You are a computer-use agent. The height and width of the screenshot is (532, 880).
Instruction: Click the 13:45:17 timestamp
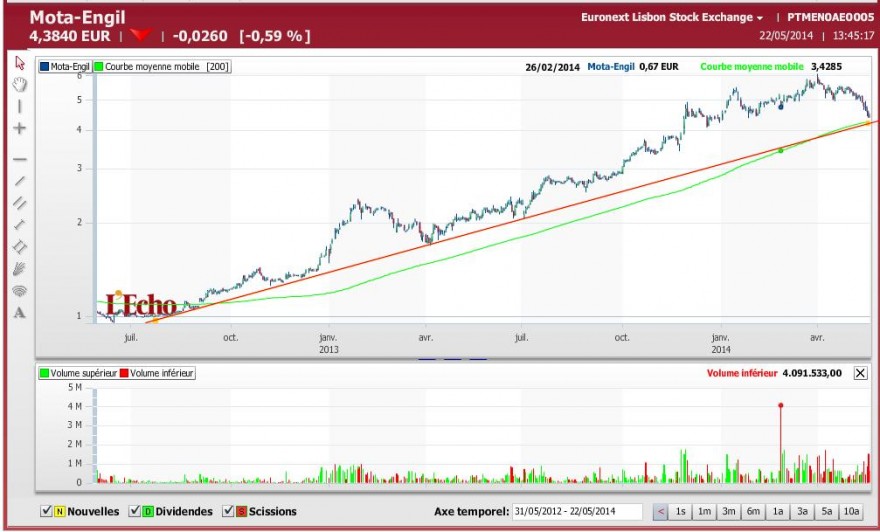coord(853,35)
